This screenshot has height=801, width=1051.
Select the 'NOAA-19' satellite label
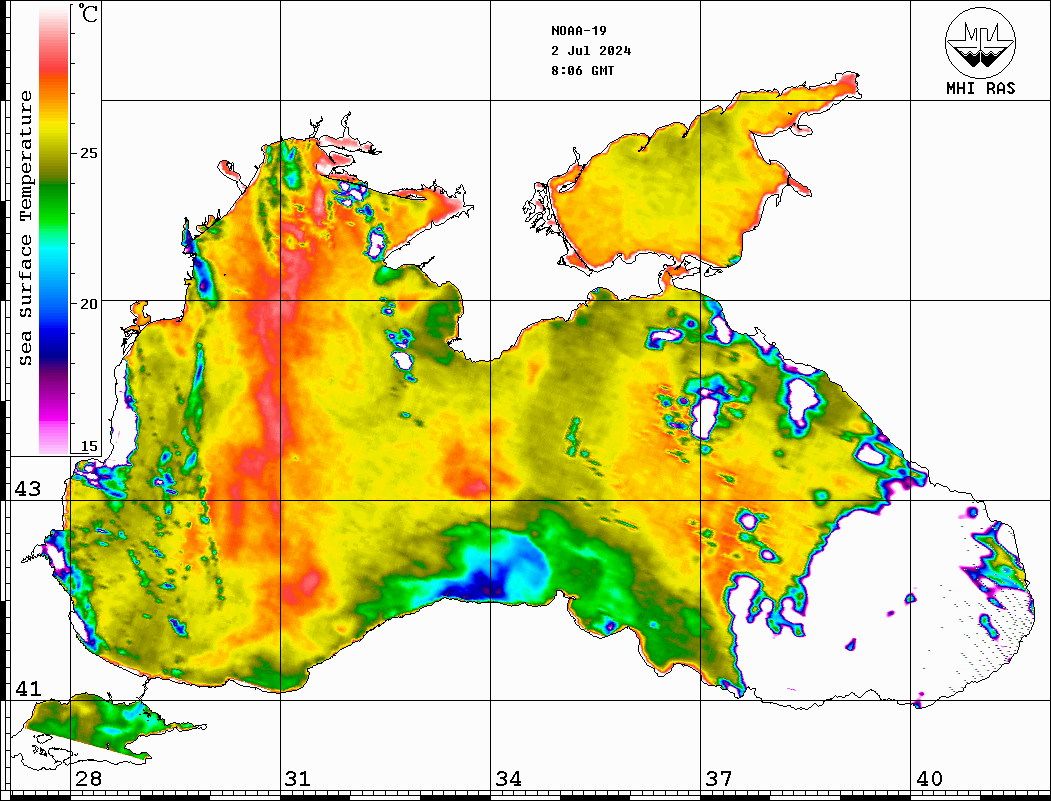coord(579,31)
